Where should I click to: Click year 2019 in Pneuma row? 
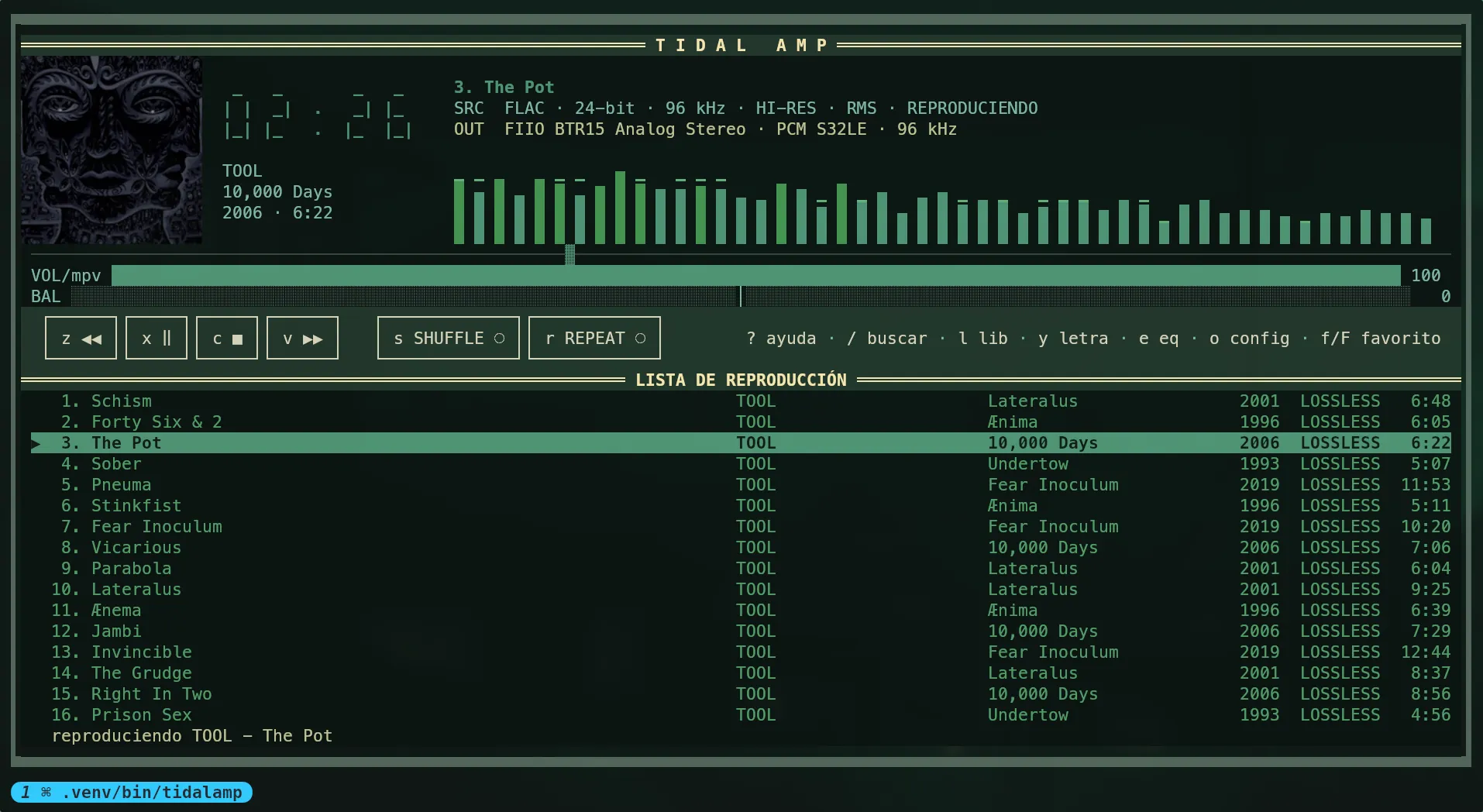click(1260, 484)
